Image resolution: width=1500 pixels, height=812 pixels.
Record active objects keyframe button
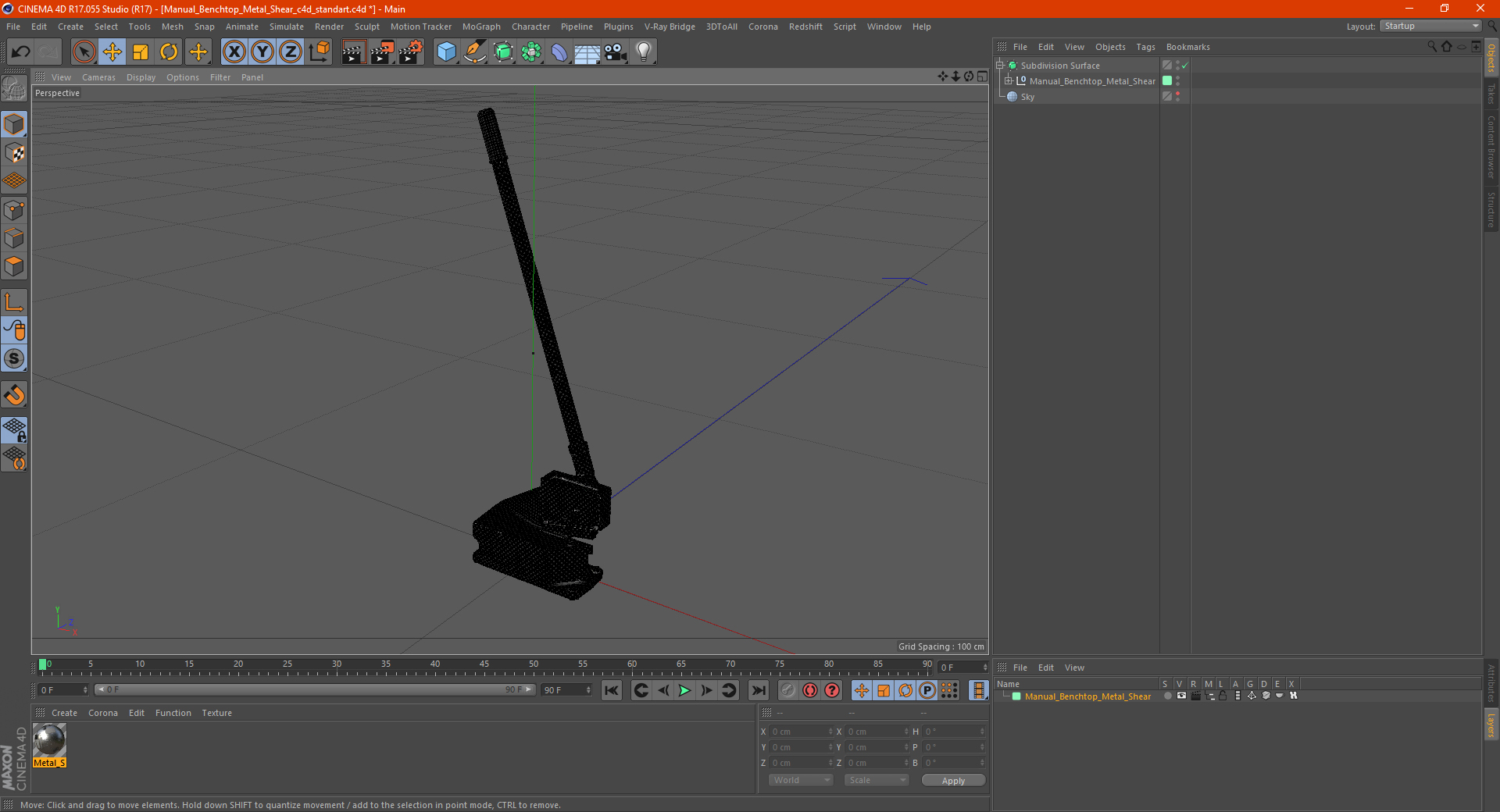tap(788, 690)
